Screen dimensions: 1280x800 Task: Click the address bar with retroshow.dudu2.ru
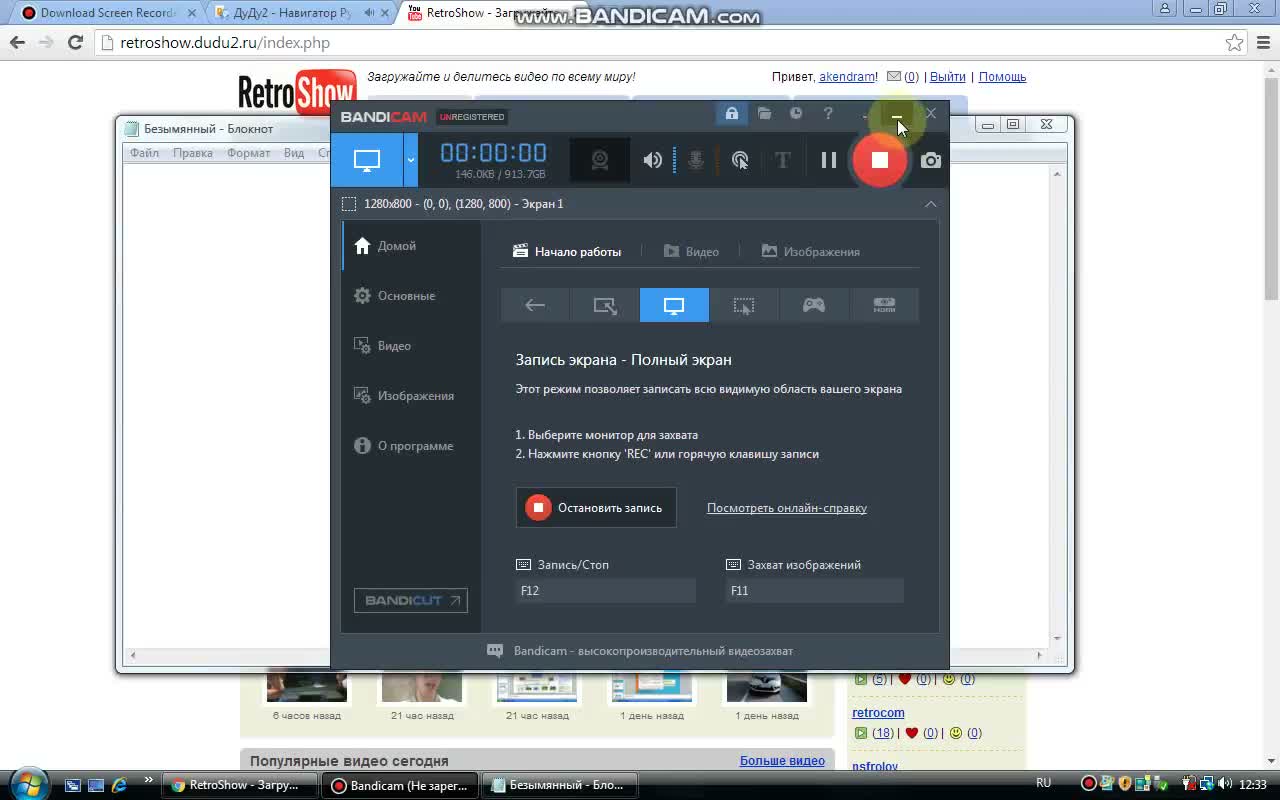pos(660,42)
